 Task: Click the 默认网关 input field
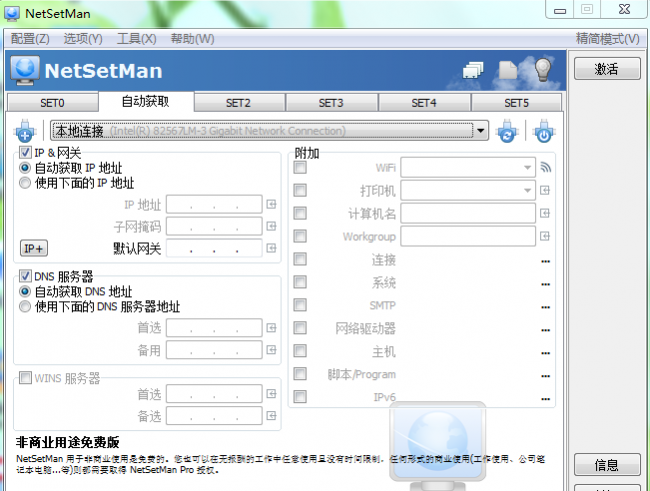click(x=214, y=248)
